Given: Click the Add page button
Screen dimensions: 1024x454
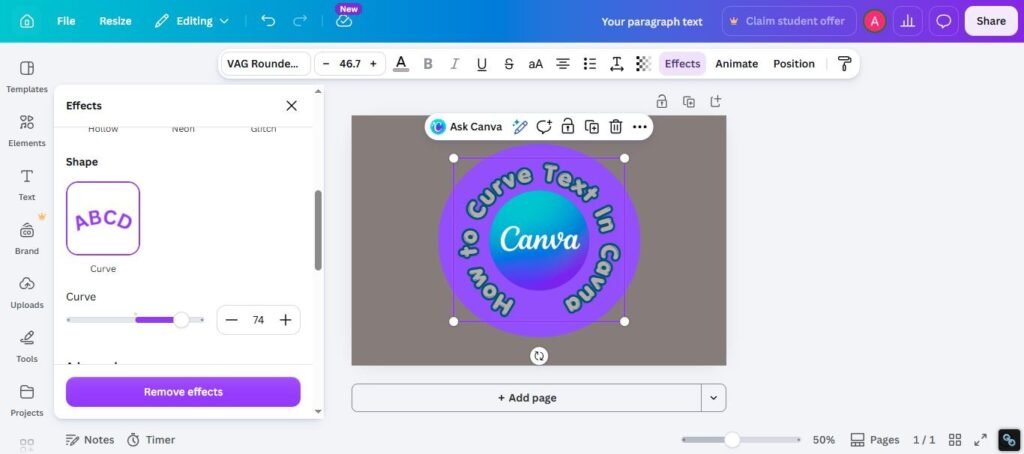Looking at the screenshot, I should click(526, 398).
